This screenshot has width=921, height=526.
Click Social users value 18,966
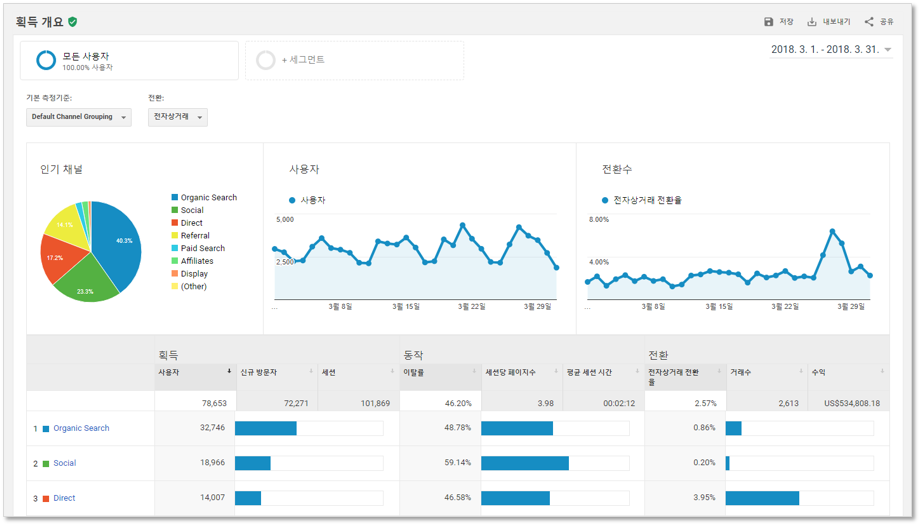(x=213, y=463)
